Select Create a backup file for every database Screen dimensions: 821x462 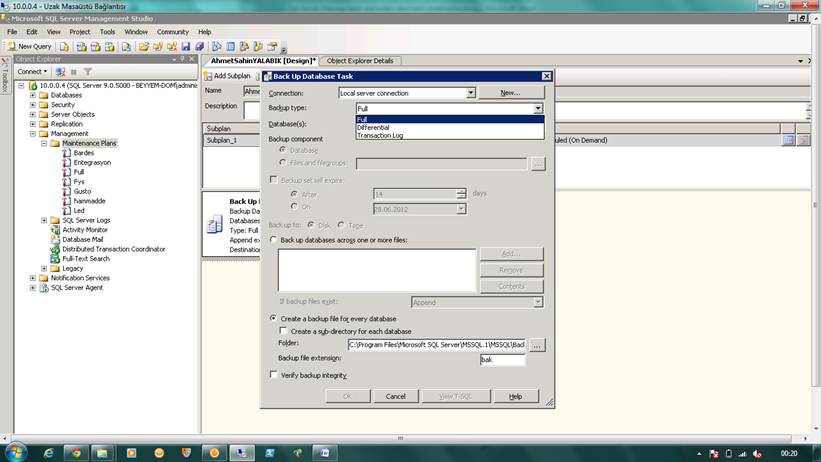pyautogui.click(x=273, y=318)
